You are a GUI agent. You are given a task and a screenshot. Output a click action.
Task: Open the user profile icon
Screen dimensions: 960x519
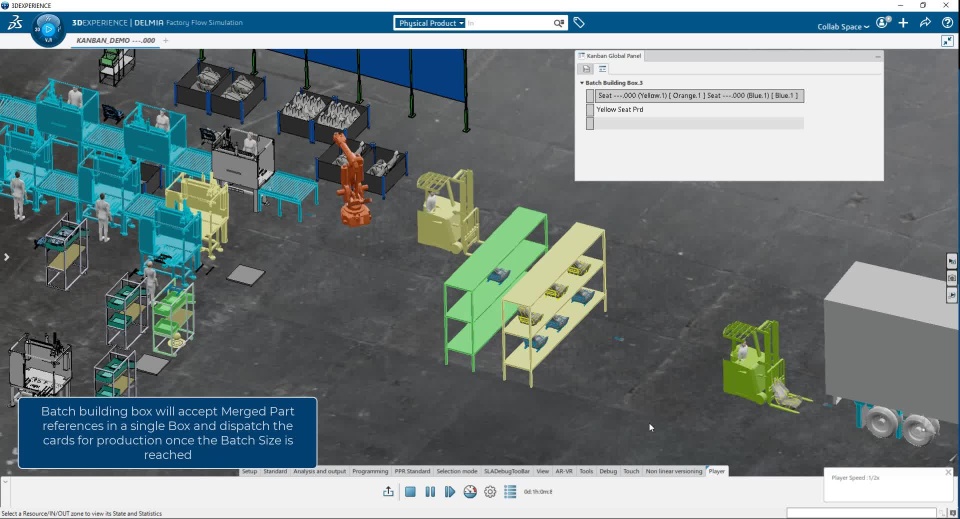pyautogui.click(x=882, y=23)
